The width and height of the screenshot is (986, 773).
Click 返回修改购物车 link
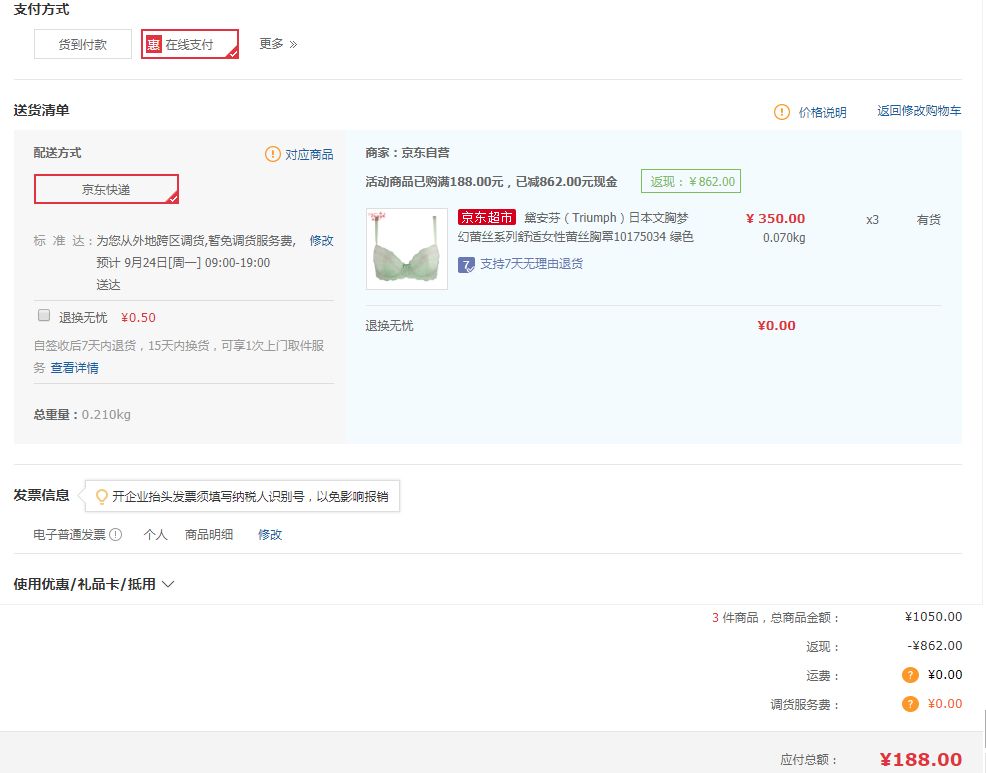click(x=919, y=111)
